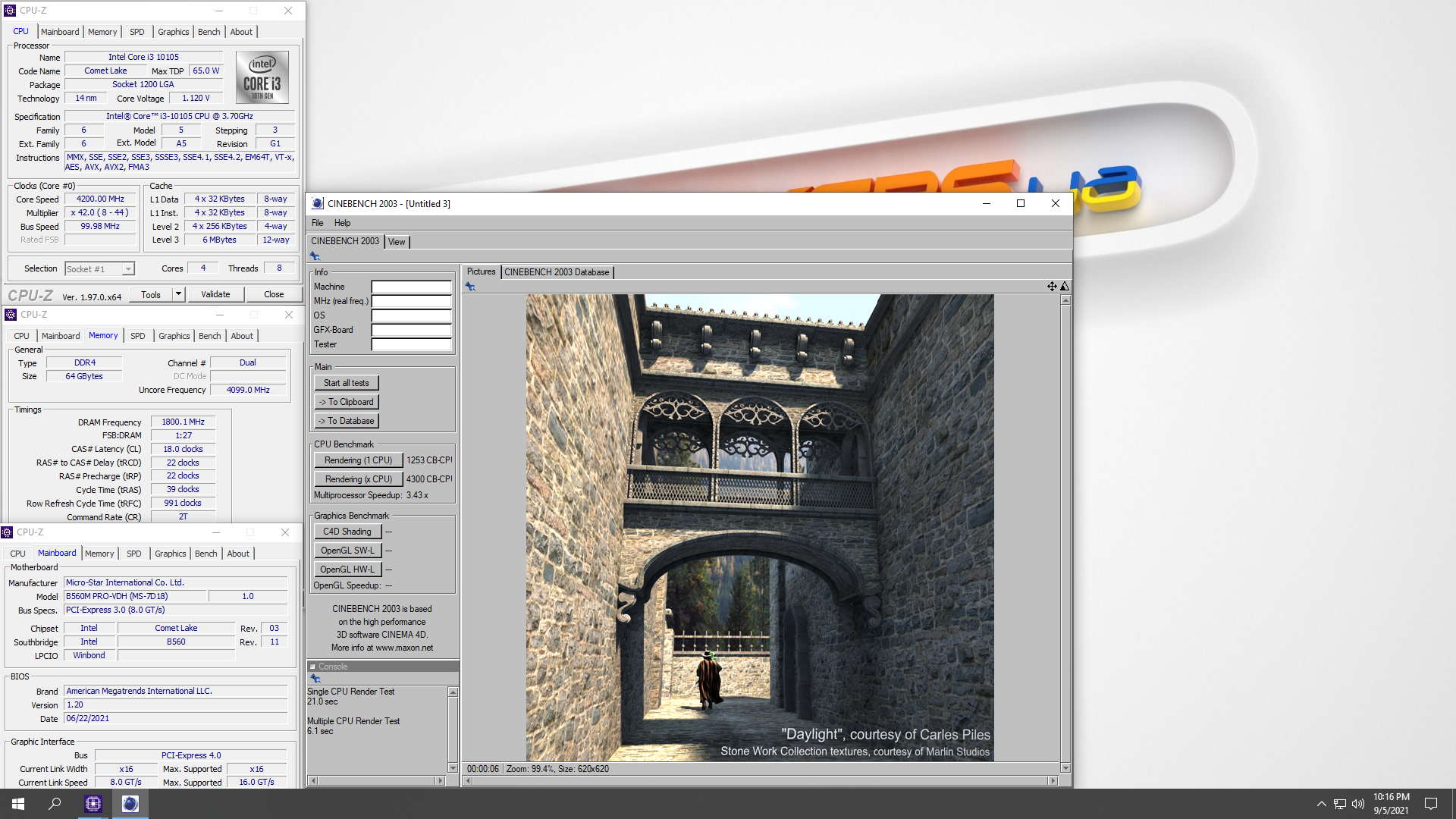Click the pin icon under the CINEBENCH 2003 tab
The image size is (1456, 819).
315,256
